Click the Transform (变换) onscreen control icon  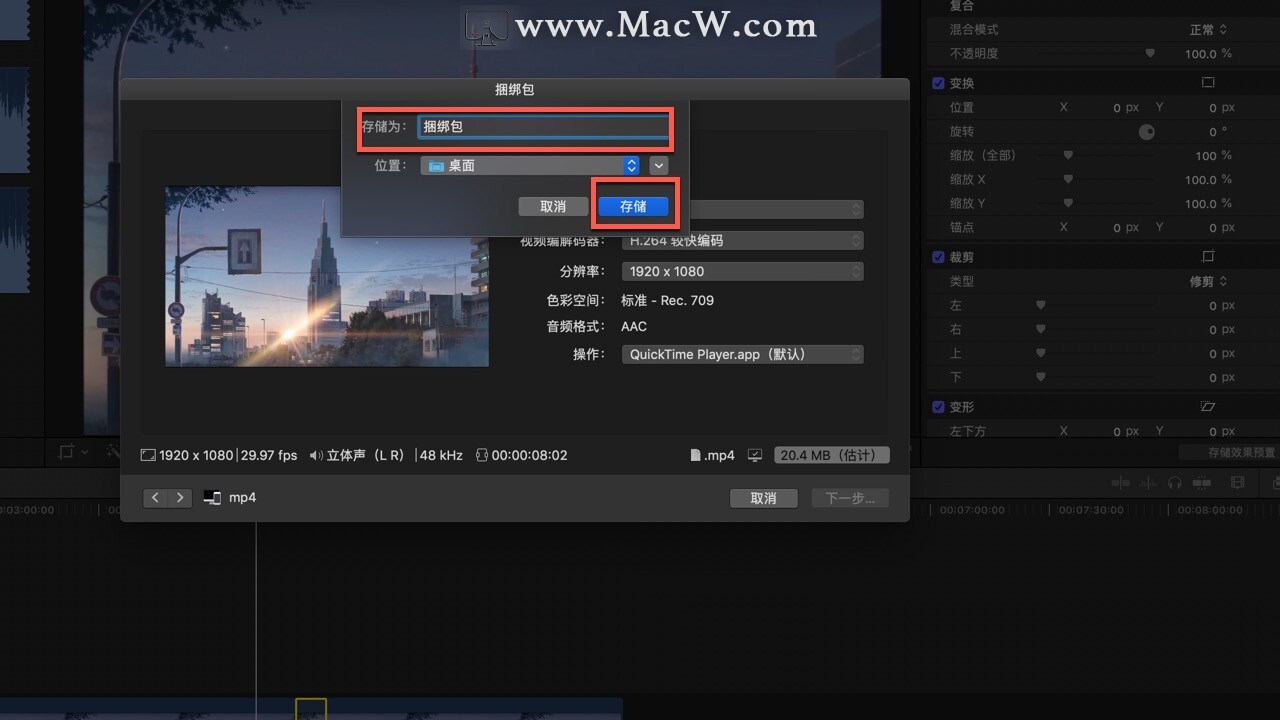[x=1208, y=83]
